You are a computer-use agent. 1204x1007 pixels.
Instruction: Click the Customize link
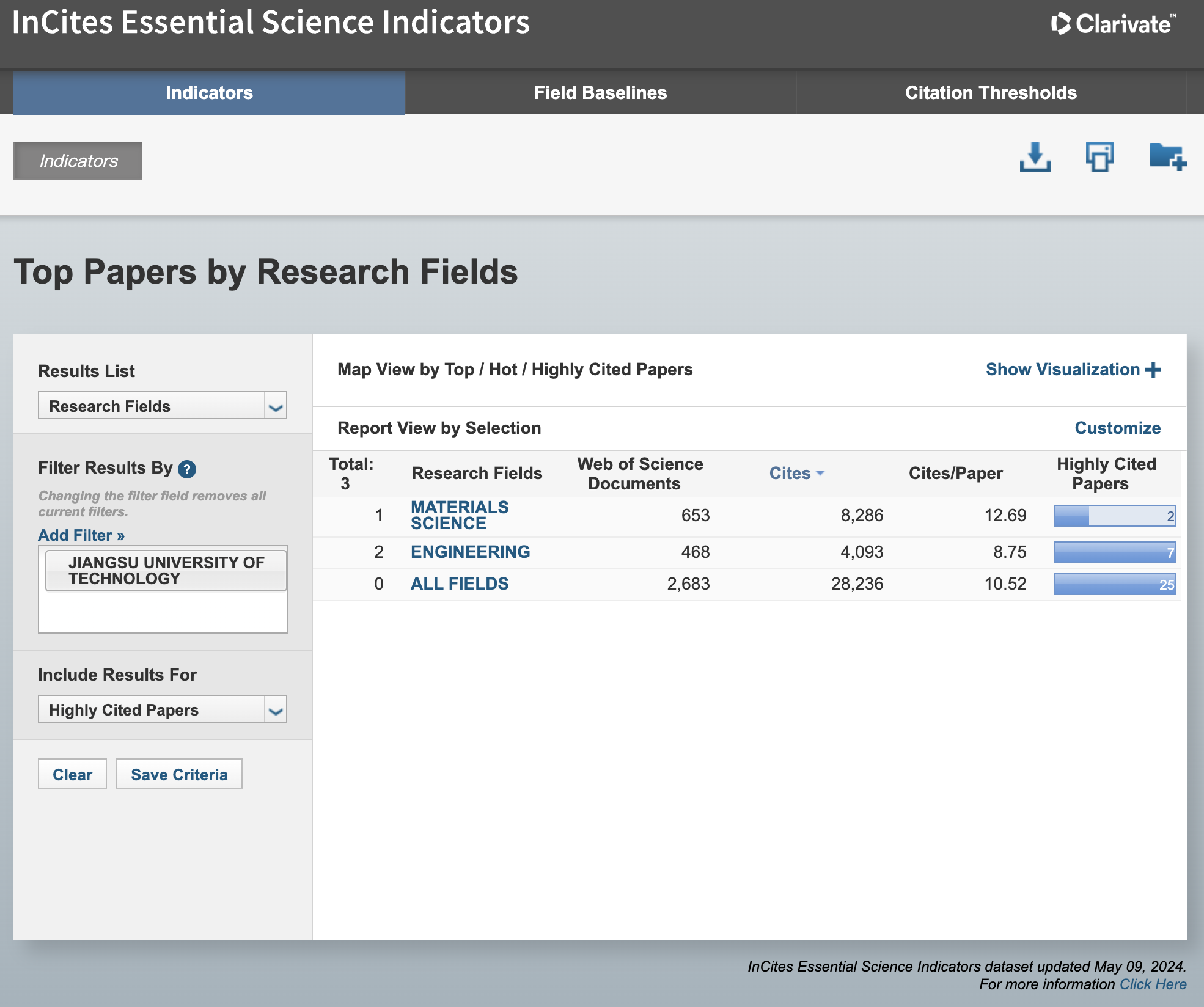point(1117,428)
